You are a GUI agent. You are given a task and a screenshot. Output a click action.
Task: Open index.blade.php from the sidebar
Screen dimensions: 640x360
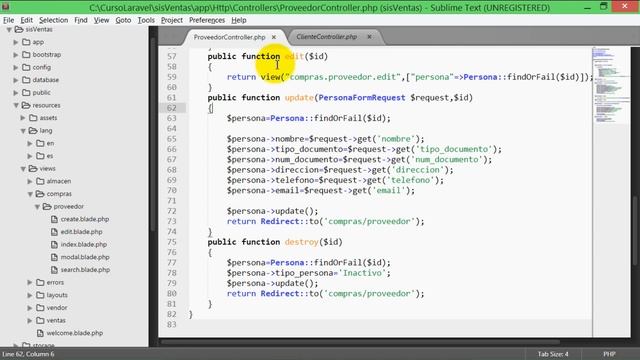click(84, 244)
